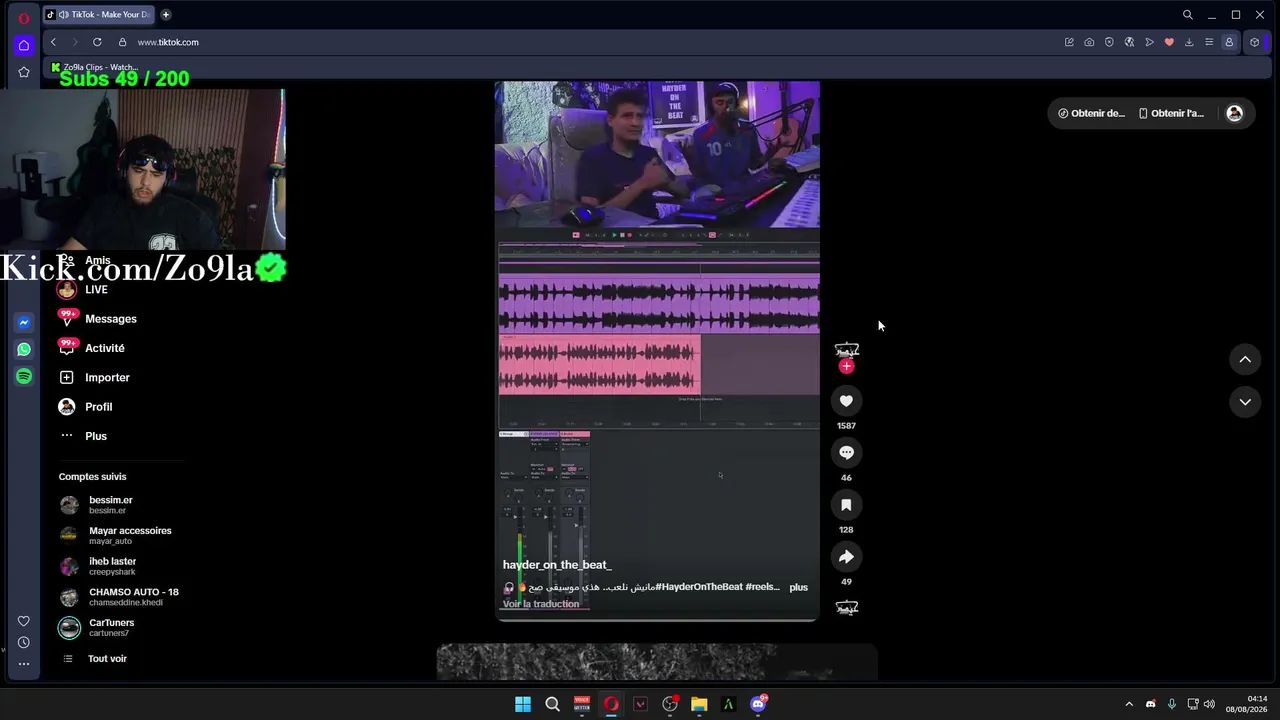Viewport: 1280px width, 720px height.
Task: Select the TikTok browser tab
Action: tap(100, 15)
